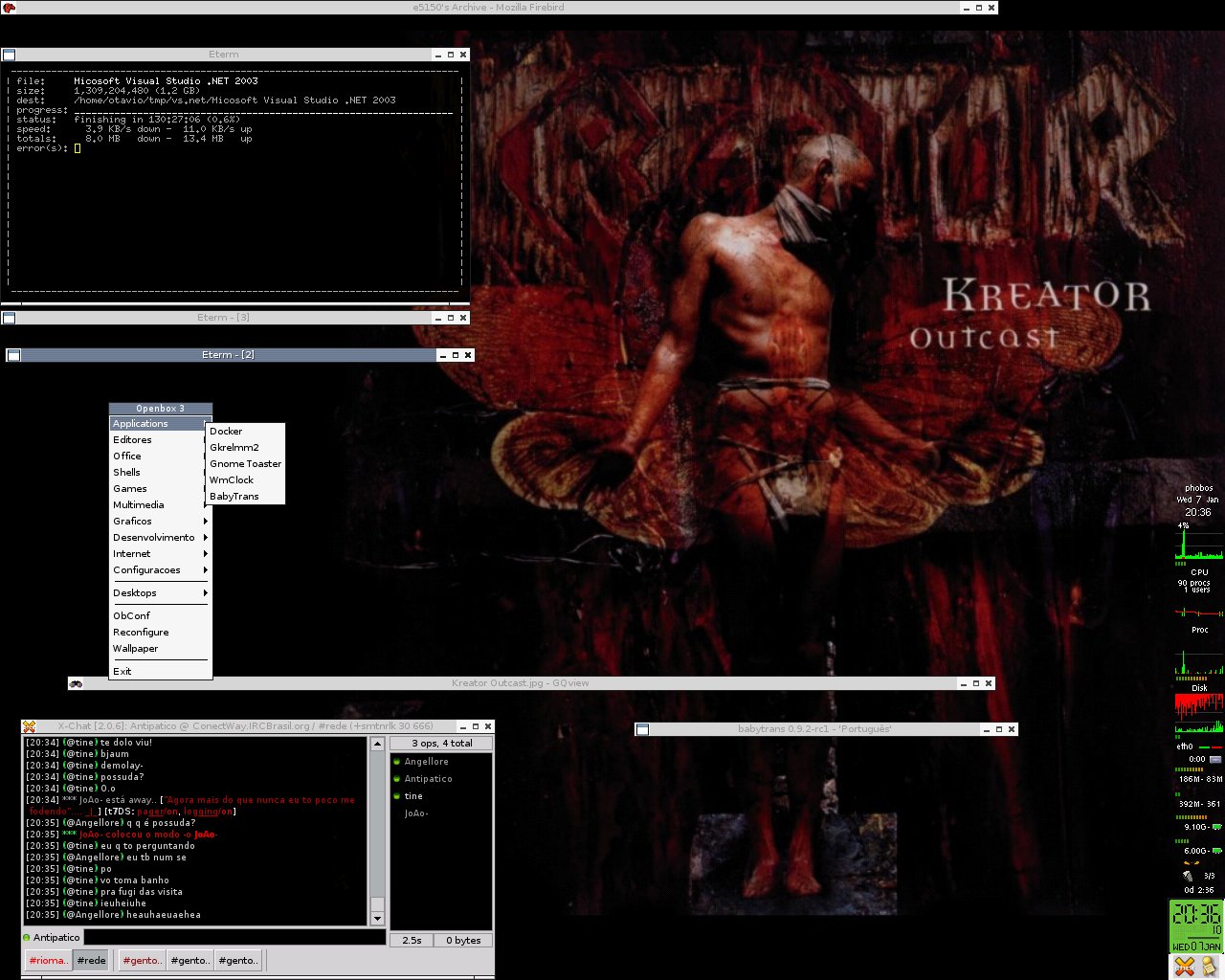Launch Docker from Applications submenu
This screenshot has height=980, width=1225.
coord(246,431)
